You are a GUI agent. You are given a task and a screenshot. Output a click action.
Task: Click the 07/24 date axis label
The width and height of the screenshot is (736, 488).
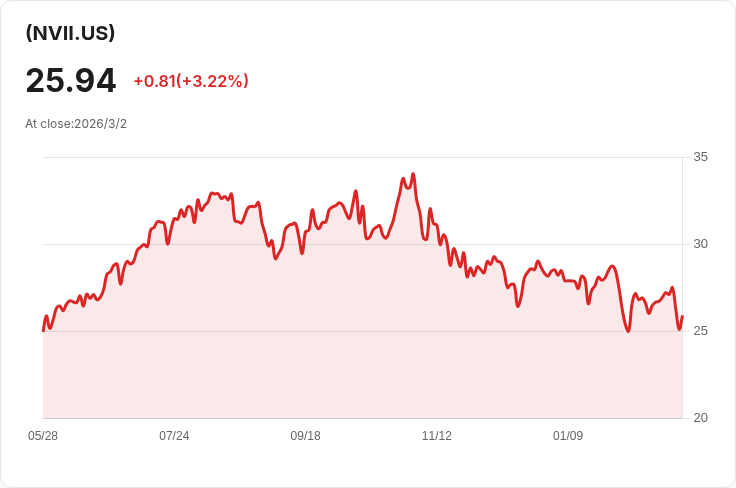click(174, 436)
